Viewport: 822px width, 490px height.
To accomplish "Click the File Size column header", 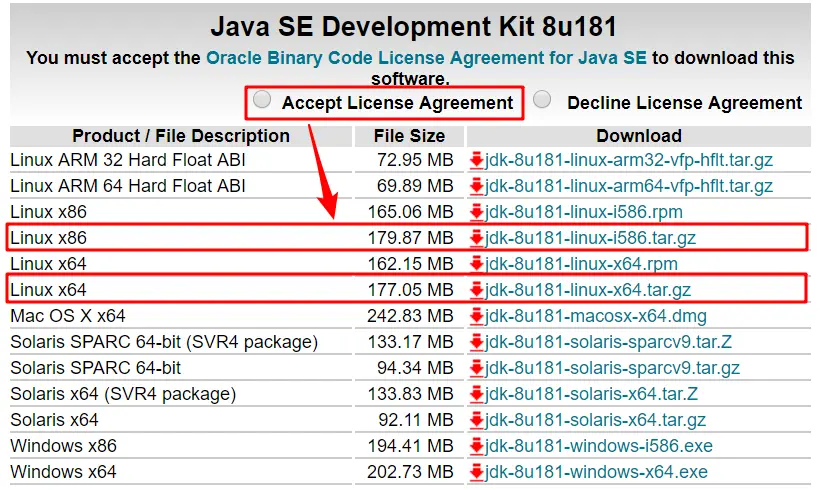I will [x=409, y=136].
